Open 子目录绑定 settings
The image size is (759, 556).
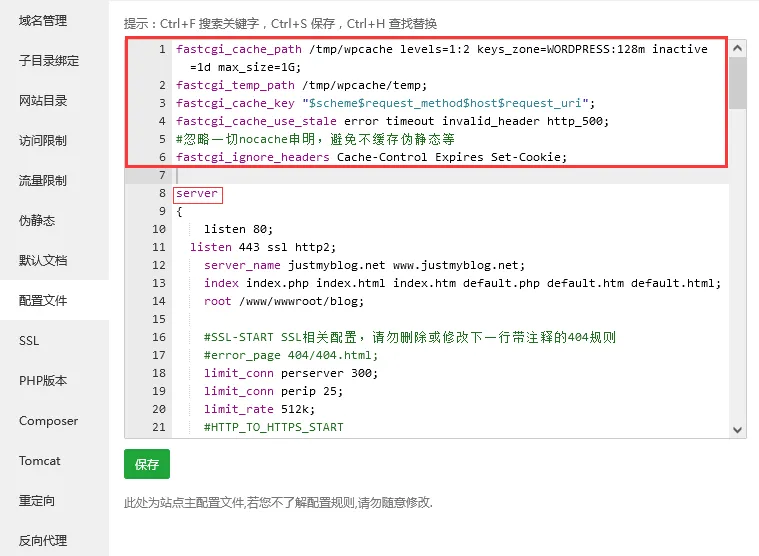pos(48,61)
